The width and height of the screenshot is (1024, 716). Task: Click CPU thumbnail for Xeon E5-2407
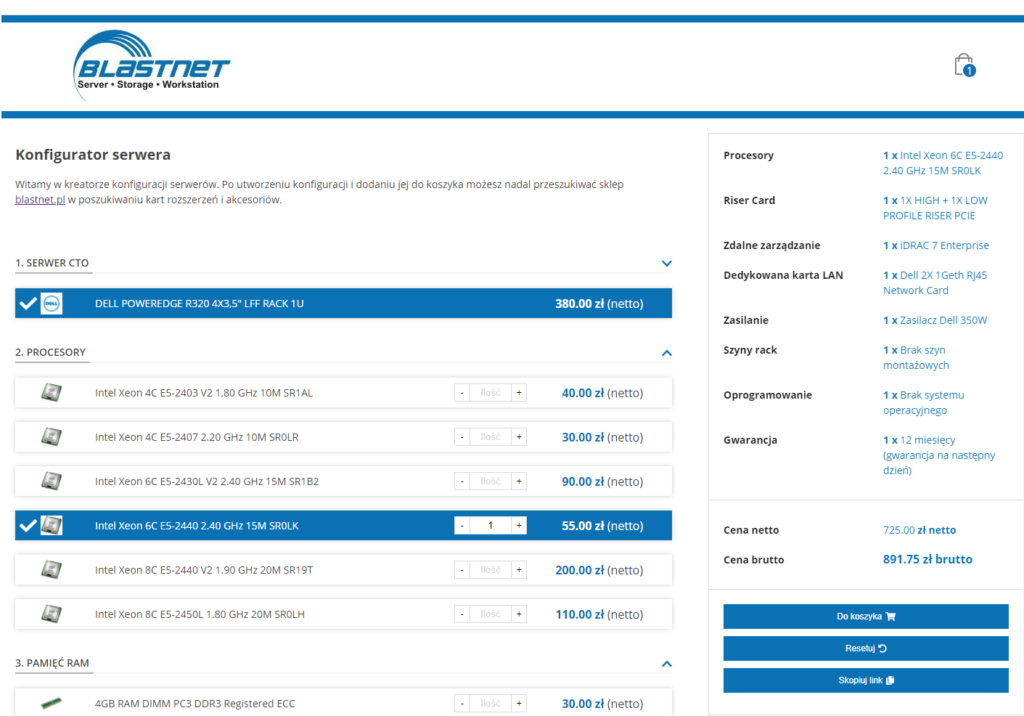click(52, 437)
